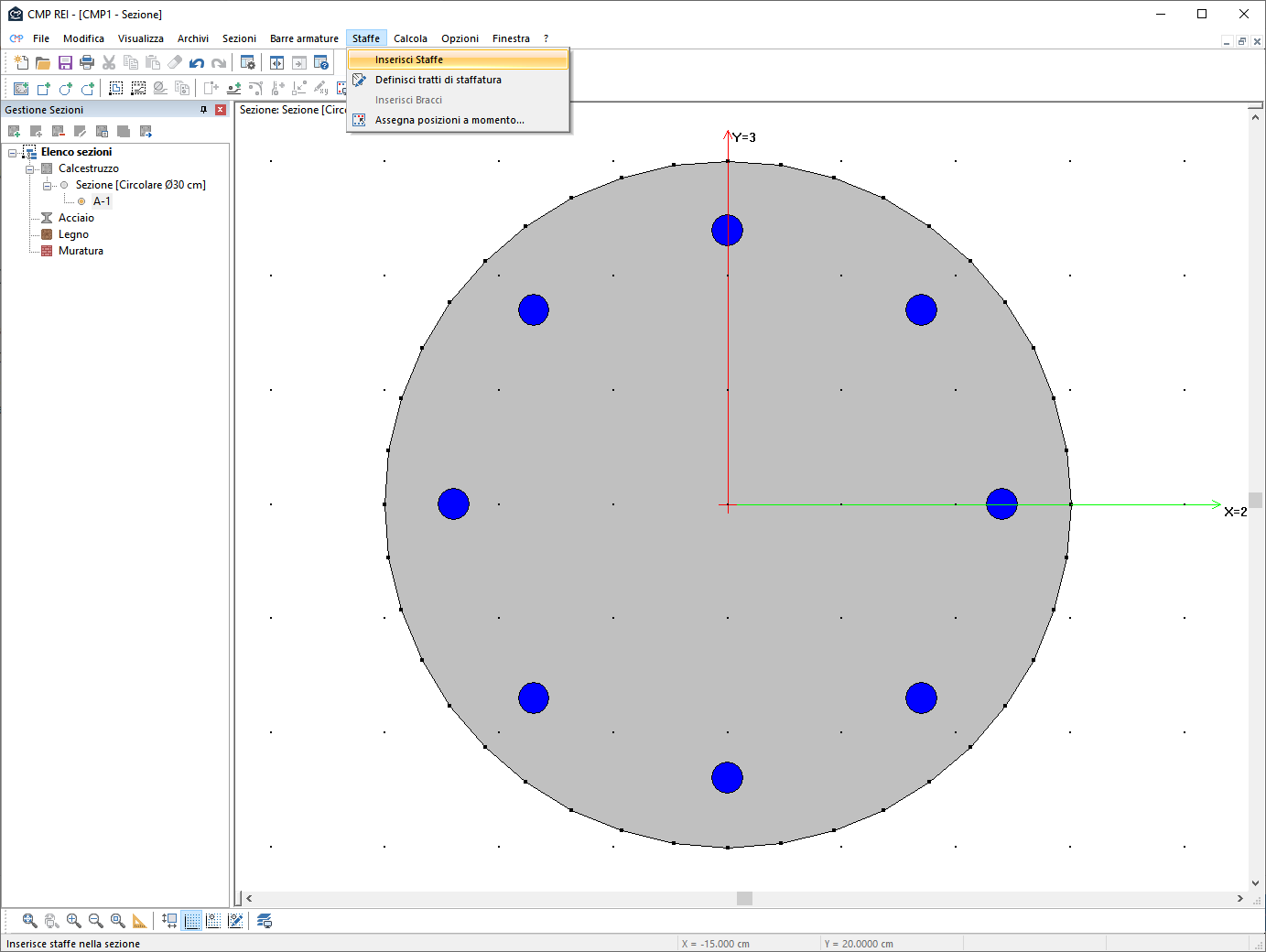Click the add generic section icon

click(x=21, y=88)
